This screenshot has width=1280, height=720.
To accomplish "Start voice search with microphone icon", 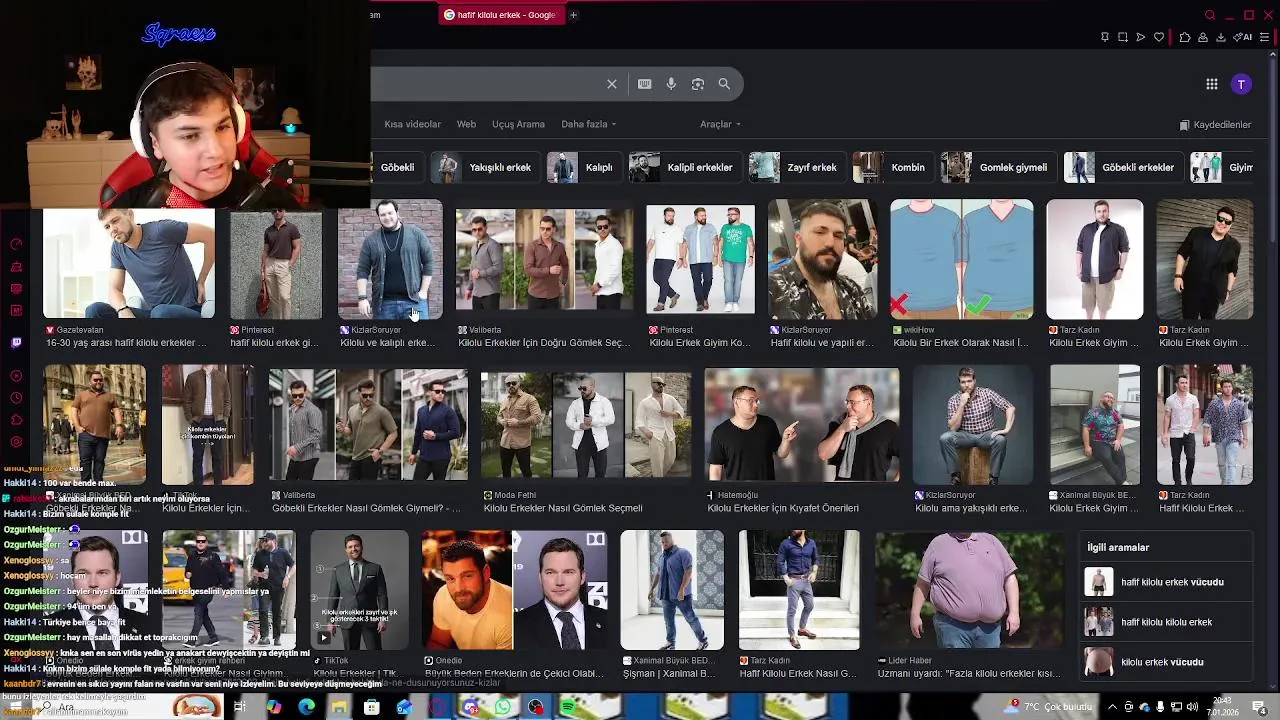I will point(671,84).
